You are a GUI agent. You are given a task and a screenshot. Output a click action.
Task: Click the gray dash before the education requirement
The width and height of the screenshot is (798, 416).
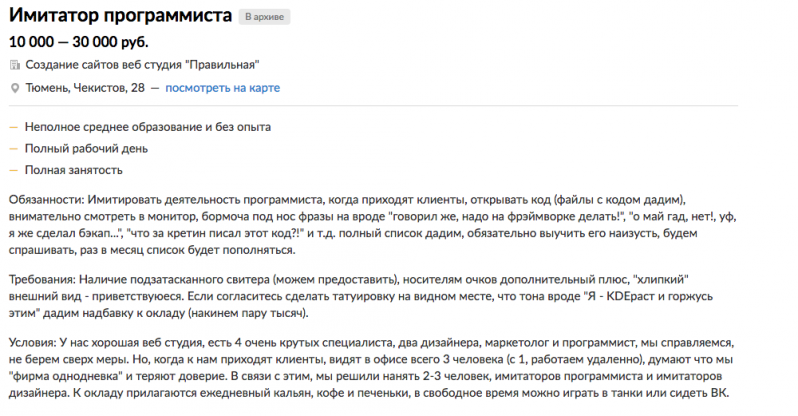click(13, 127)
